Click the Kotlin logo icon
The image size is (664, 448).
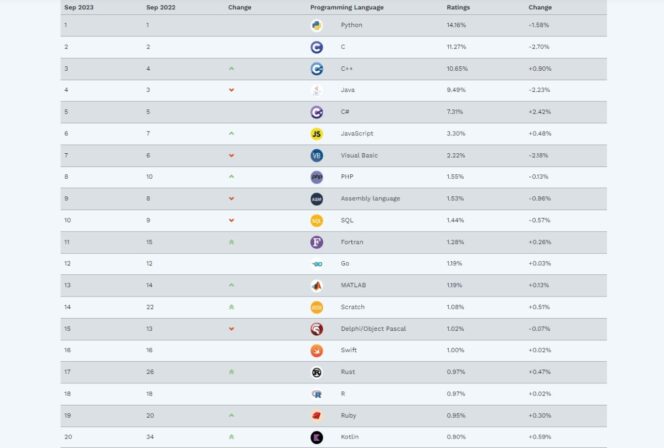(x=316, y=437)
